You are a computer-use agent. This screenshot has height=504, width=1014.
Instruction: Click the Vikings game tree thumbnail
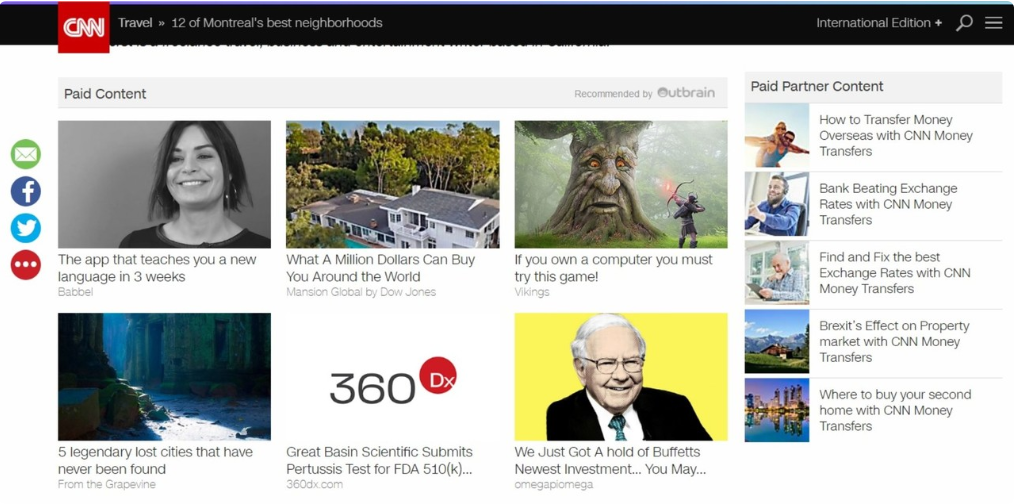pyautogui.click(x=621, y=184)
